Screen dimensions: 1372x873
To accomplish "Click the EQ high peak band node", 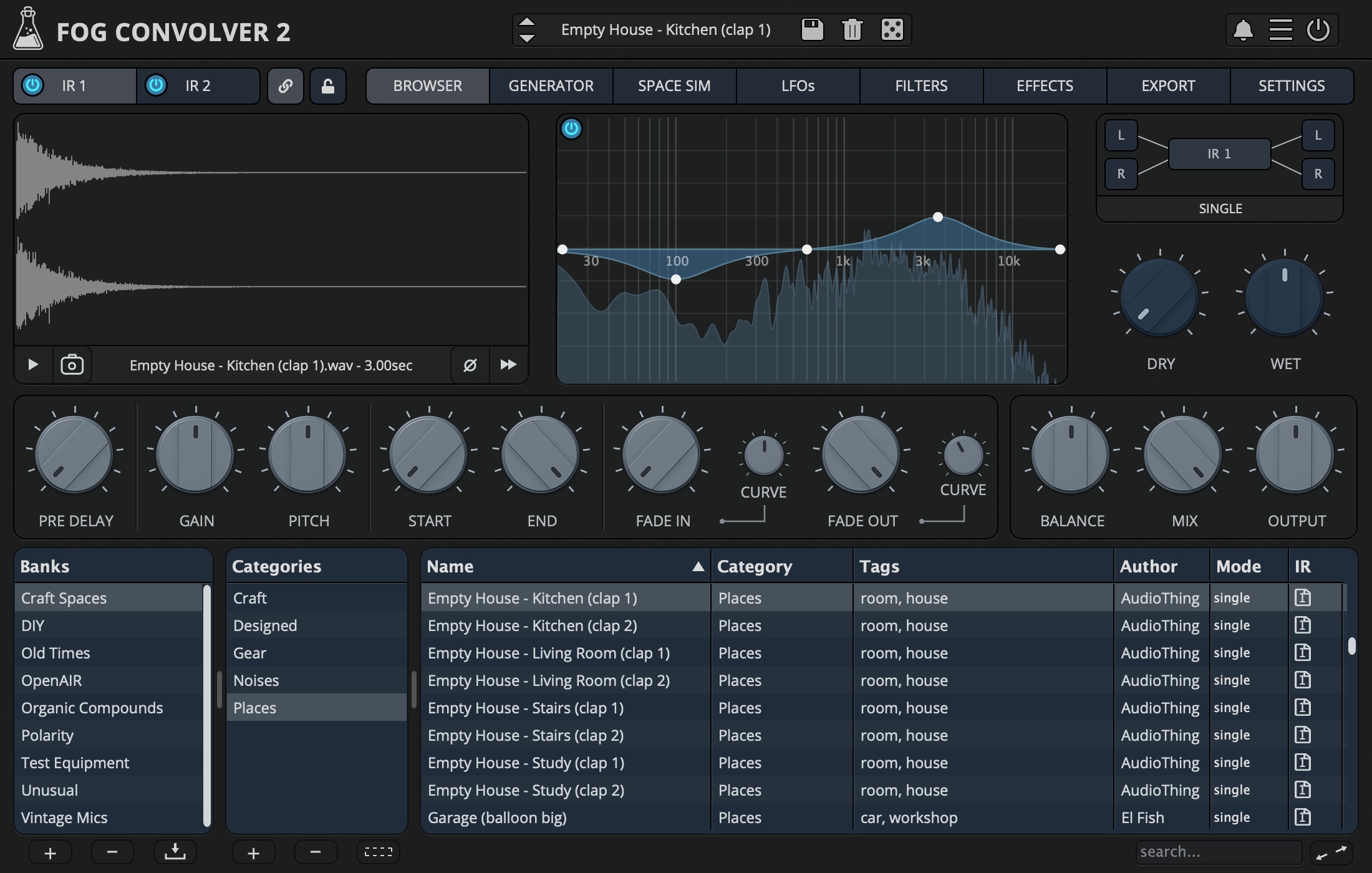I will click(x=938, y=217).
